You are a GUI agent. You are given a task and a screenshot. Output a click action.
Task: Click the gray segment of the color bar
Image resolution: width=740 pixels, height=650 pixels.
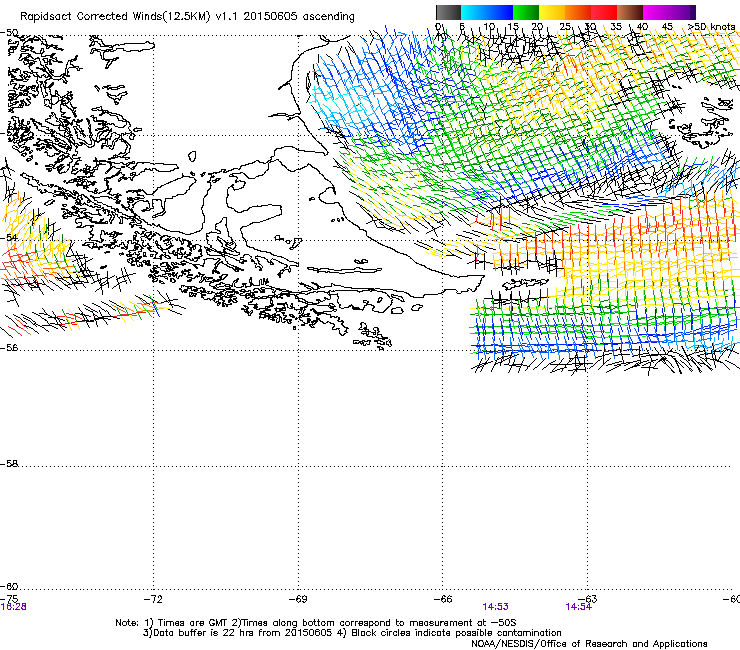[448, 12]
